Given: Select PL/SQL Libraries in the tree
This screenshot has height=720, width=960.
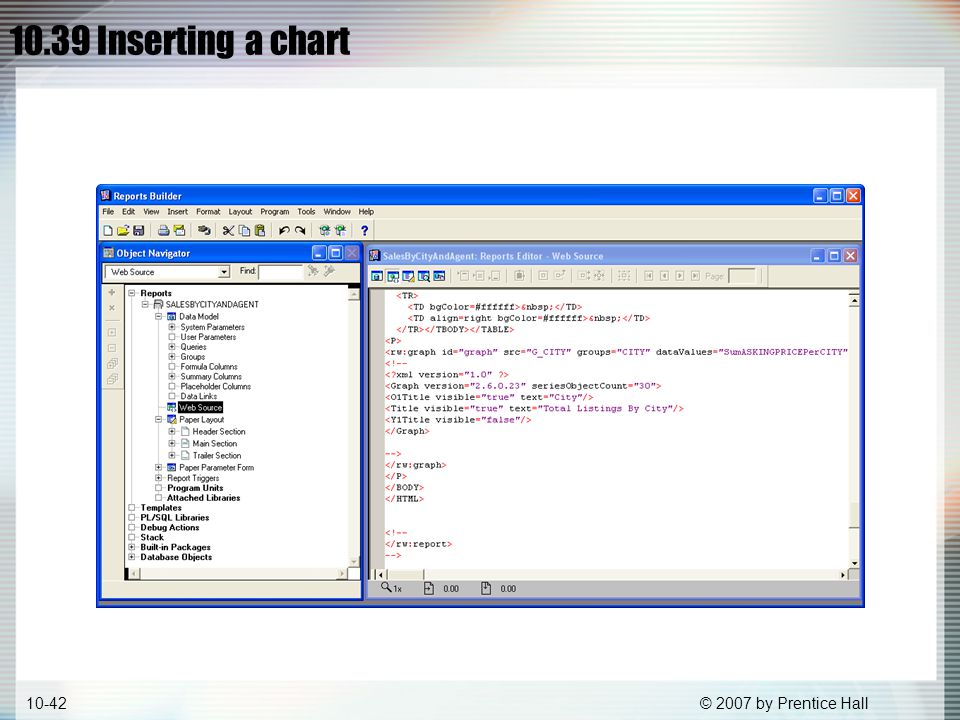Looking at the screenshot, I should (174, 517).
